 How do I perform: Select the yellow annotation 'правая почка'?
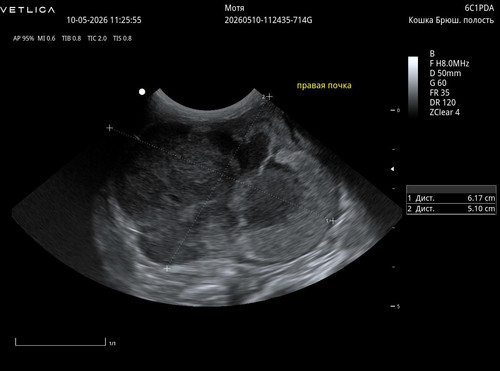point(324,86)
